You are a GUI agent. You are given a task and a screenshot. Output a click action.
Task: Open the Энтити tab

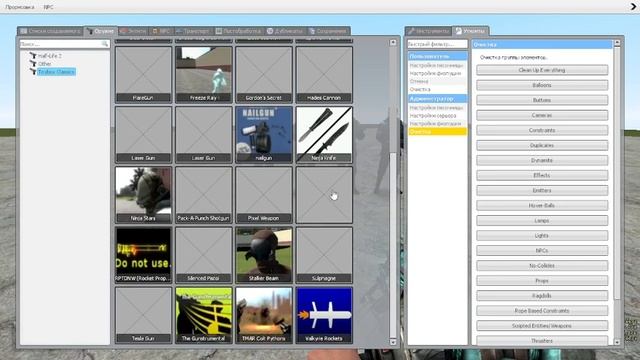pos(133,31)
